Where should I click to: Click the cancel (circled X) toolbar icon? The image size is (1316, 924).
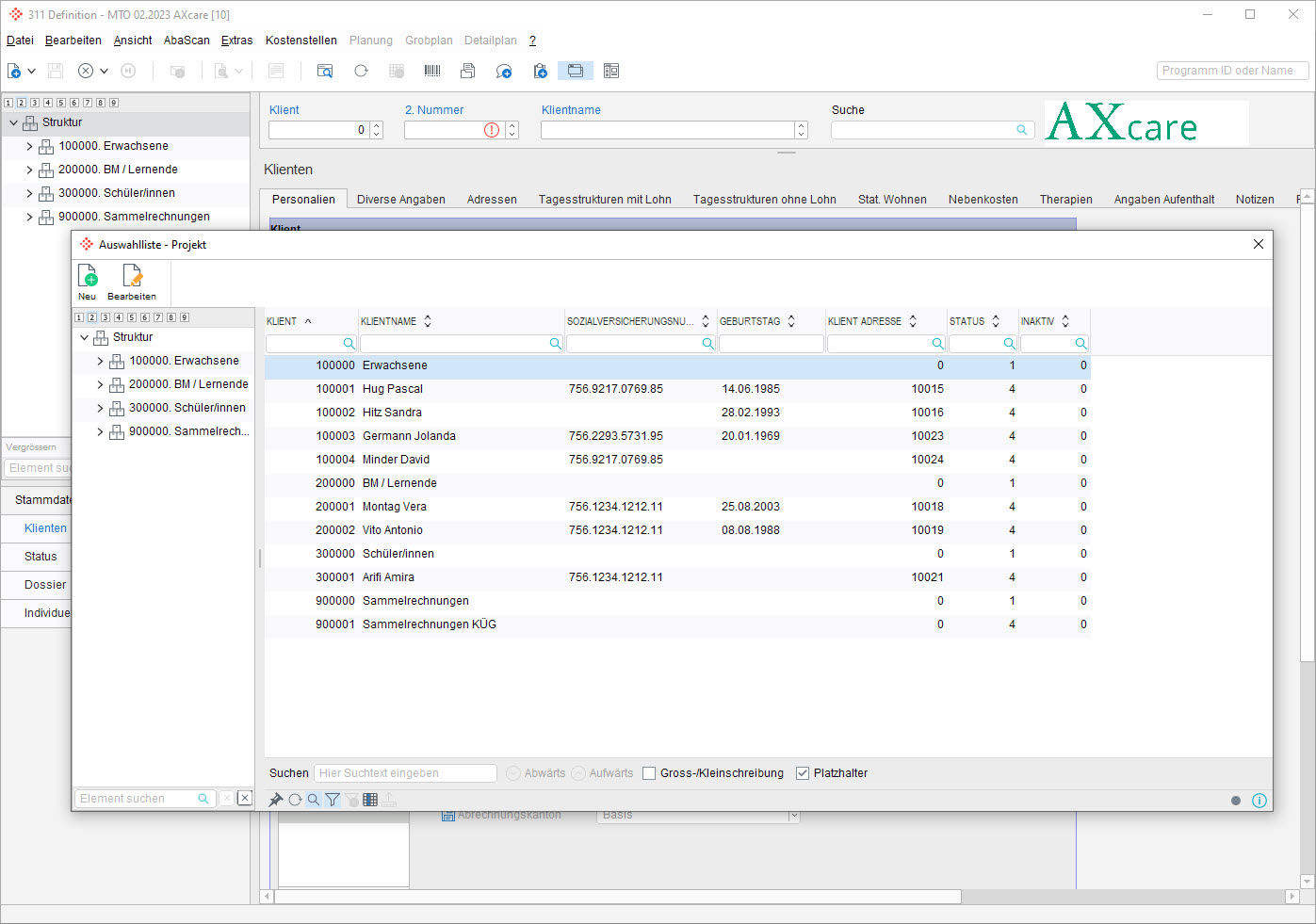click(x=86, y=71)
